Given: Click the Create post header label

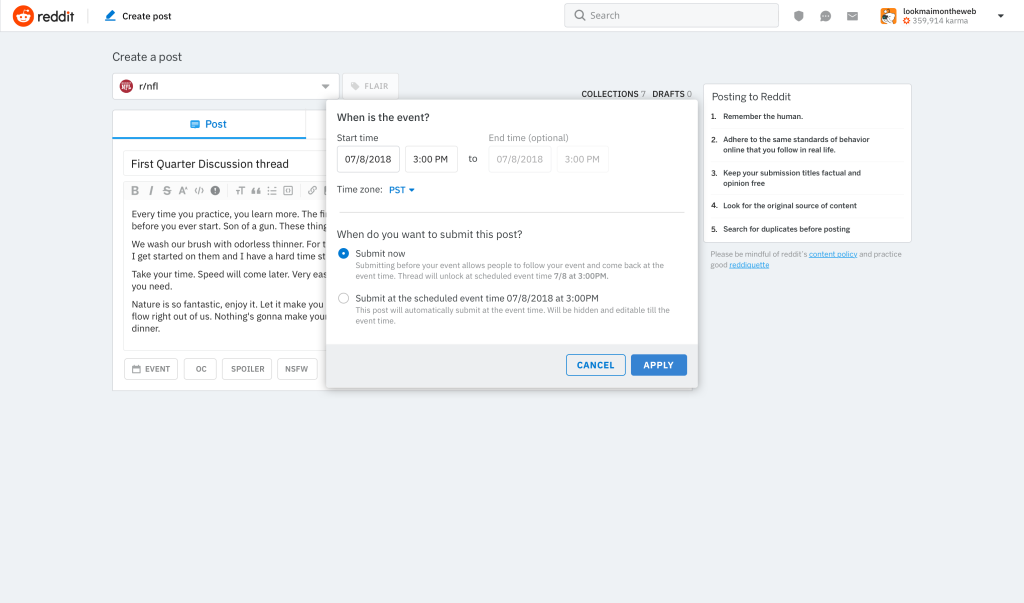Looking at the screenshot, I should tap(146, 16).
